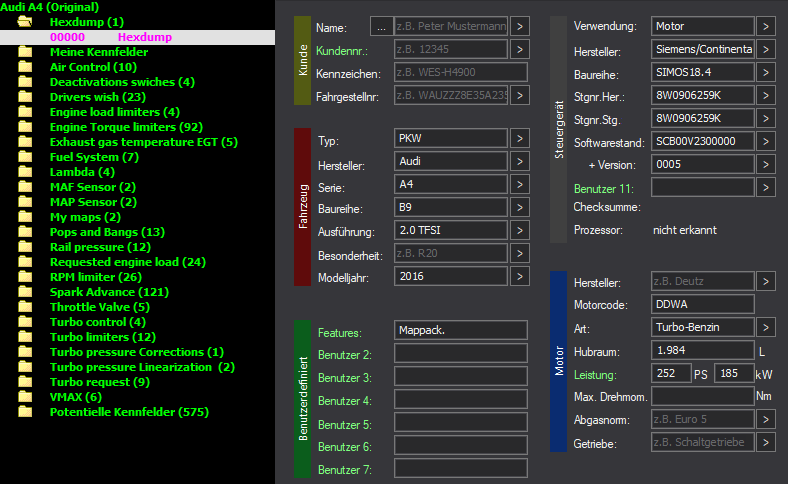Viewport: 788px width, 484px height.
Task: Click folder icon beside Turbo limiters (12)
Action: [x=25, y=337]
